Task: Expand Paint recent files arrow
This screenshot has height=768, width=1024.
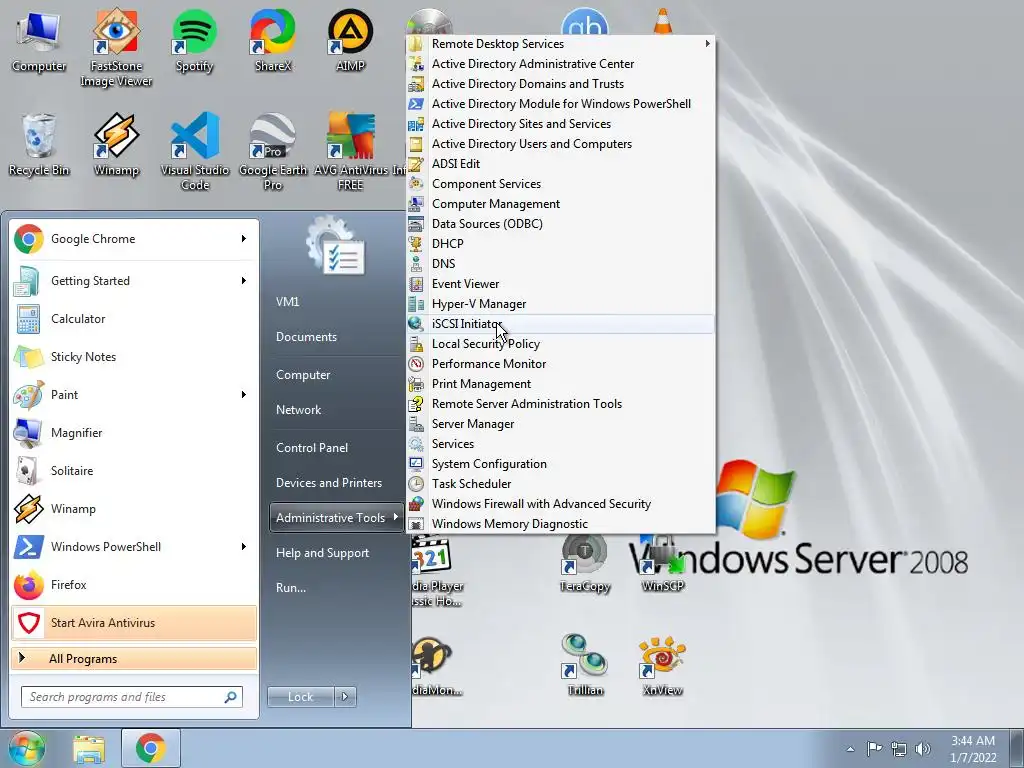Action: coord(244,394)
